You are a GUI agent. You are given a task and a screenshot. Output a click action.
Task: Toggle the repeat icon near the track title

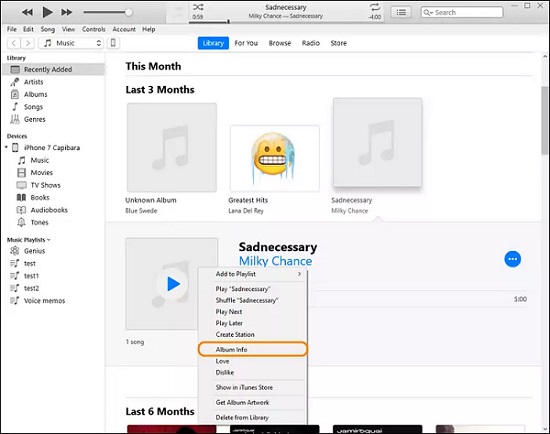coord(375,7)
